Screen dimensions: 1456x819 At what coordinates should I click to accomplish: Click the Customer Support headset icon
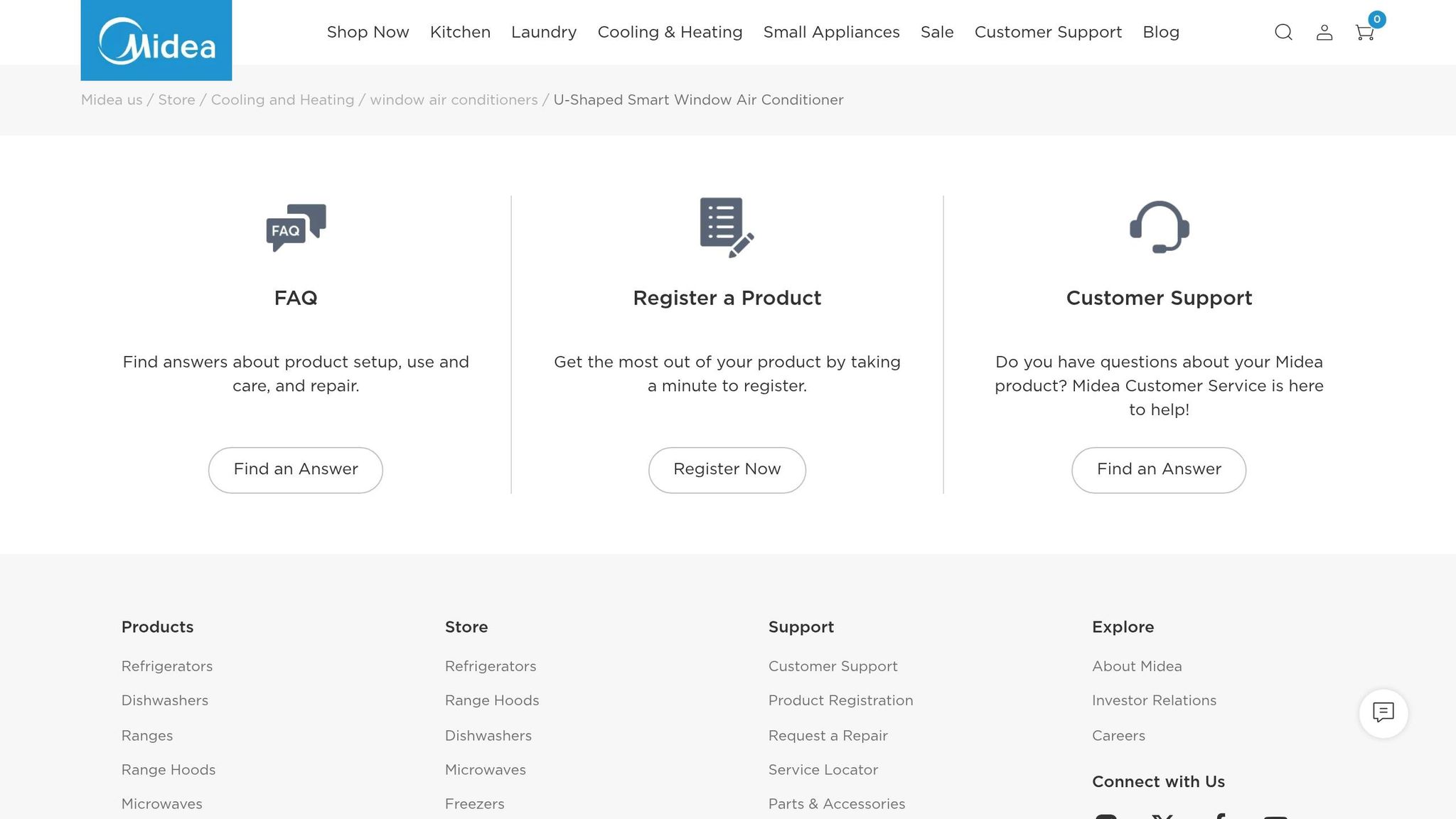point(1160,227)
